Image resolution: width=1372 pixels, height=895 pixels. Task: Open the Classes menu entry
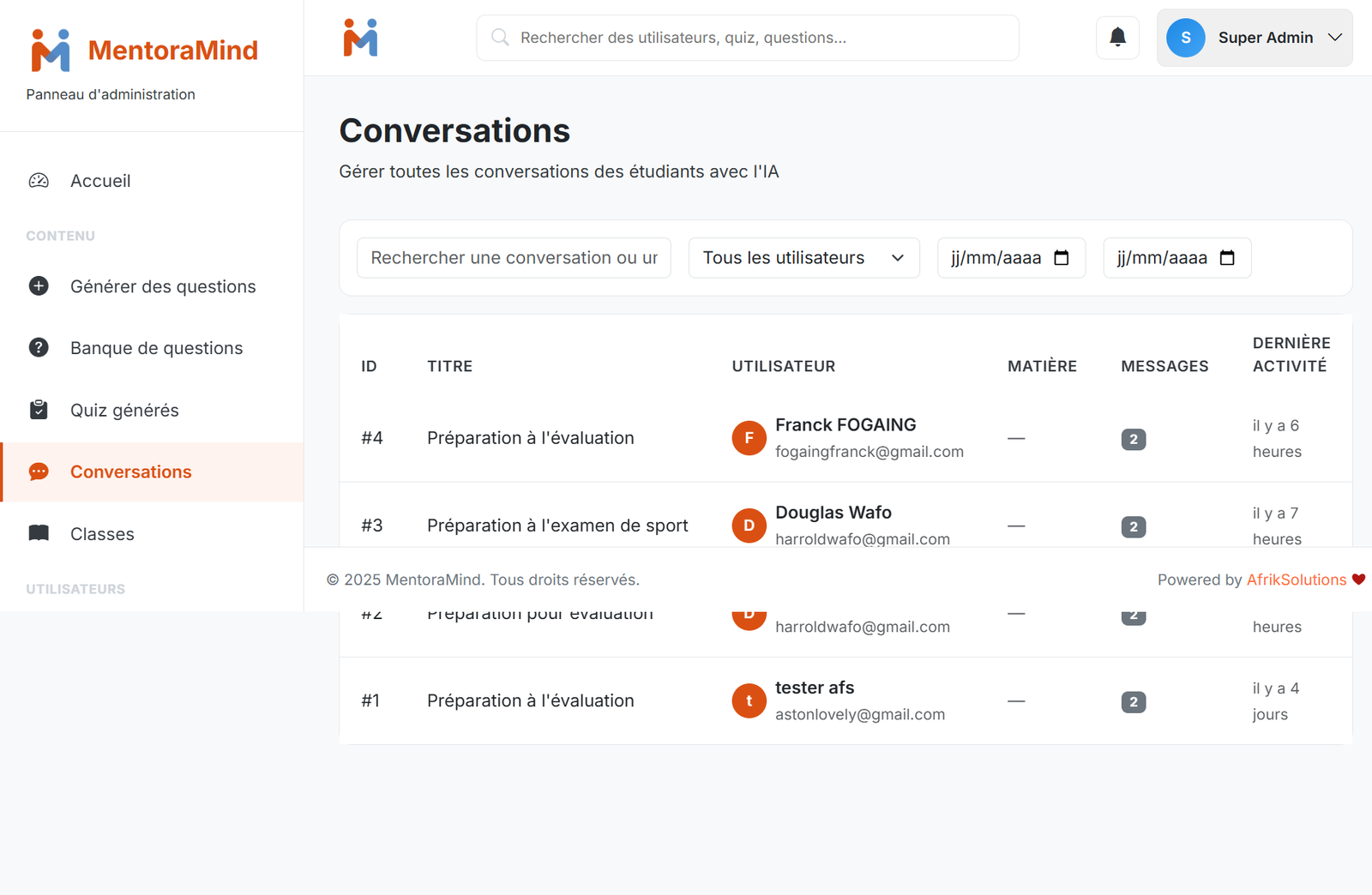[x=102, y=534]
